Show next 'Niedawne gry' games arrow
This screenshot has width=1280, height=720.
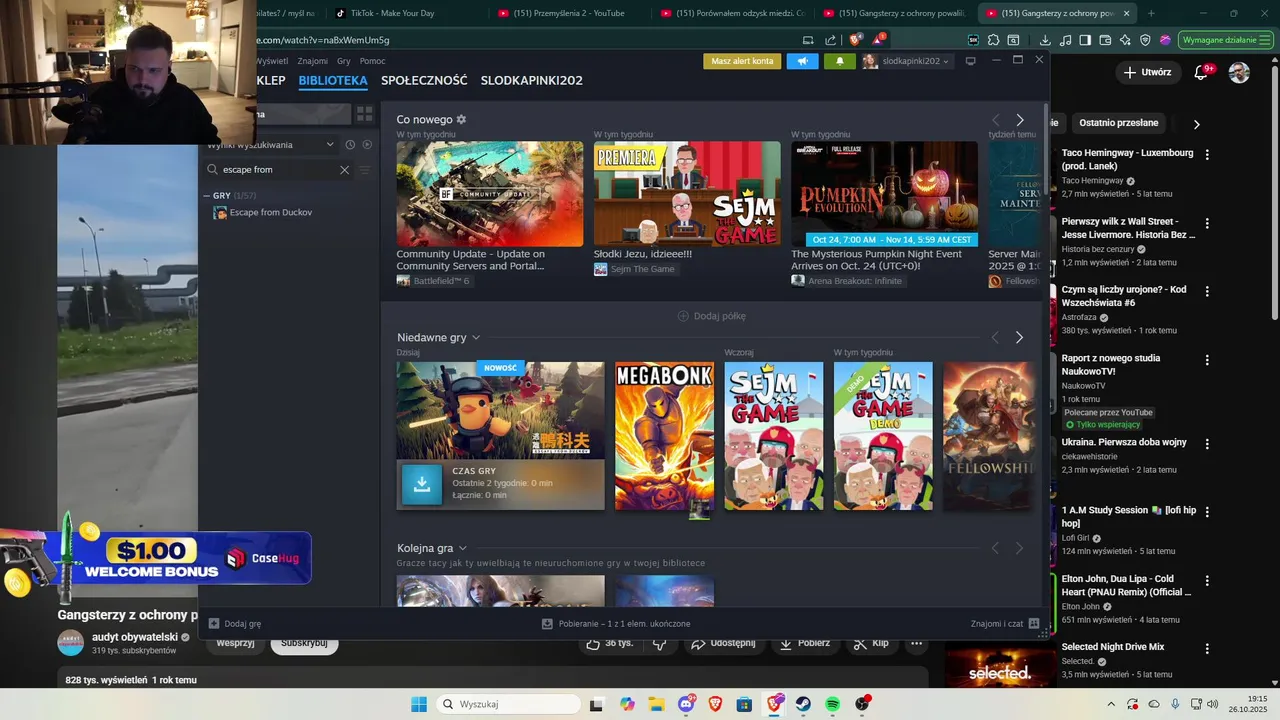pos(1019,338)
